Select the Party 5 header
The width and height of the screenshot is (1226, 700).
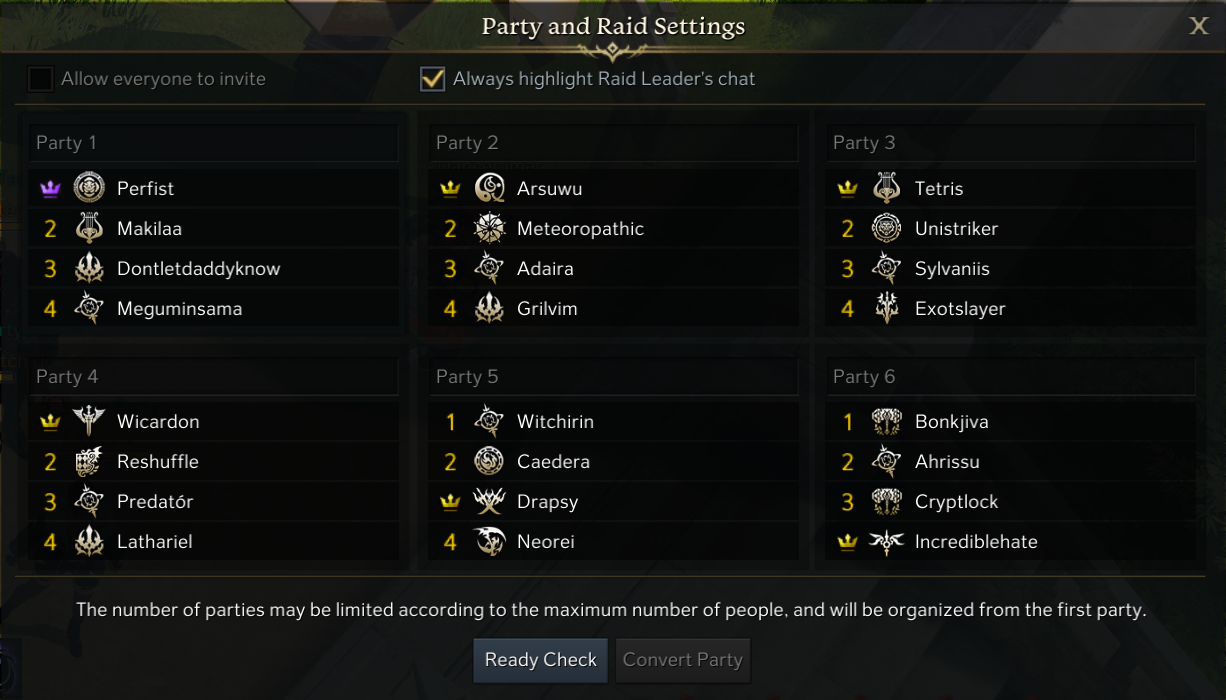coord(613,377)
